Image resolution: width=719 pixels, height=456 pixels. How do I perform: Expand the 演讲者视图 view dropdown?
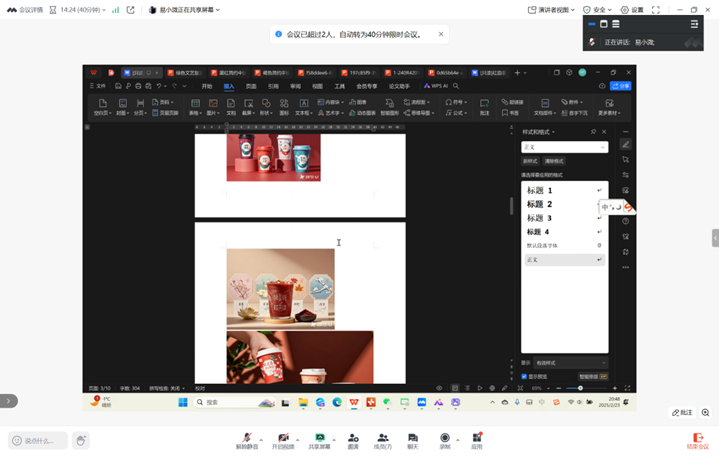click(x=552, y=10)
